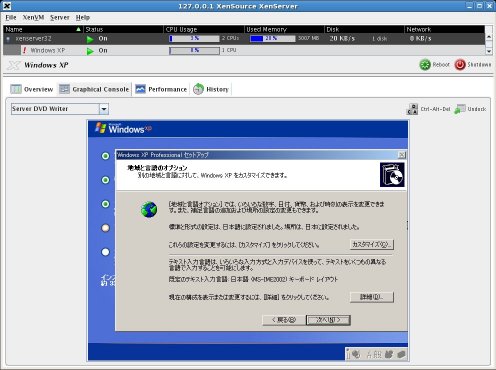Click the History clock icon
The image size is (496, 370).
198,89
